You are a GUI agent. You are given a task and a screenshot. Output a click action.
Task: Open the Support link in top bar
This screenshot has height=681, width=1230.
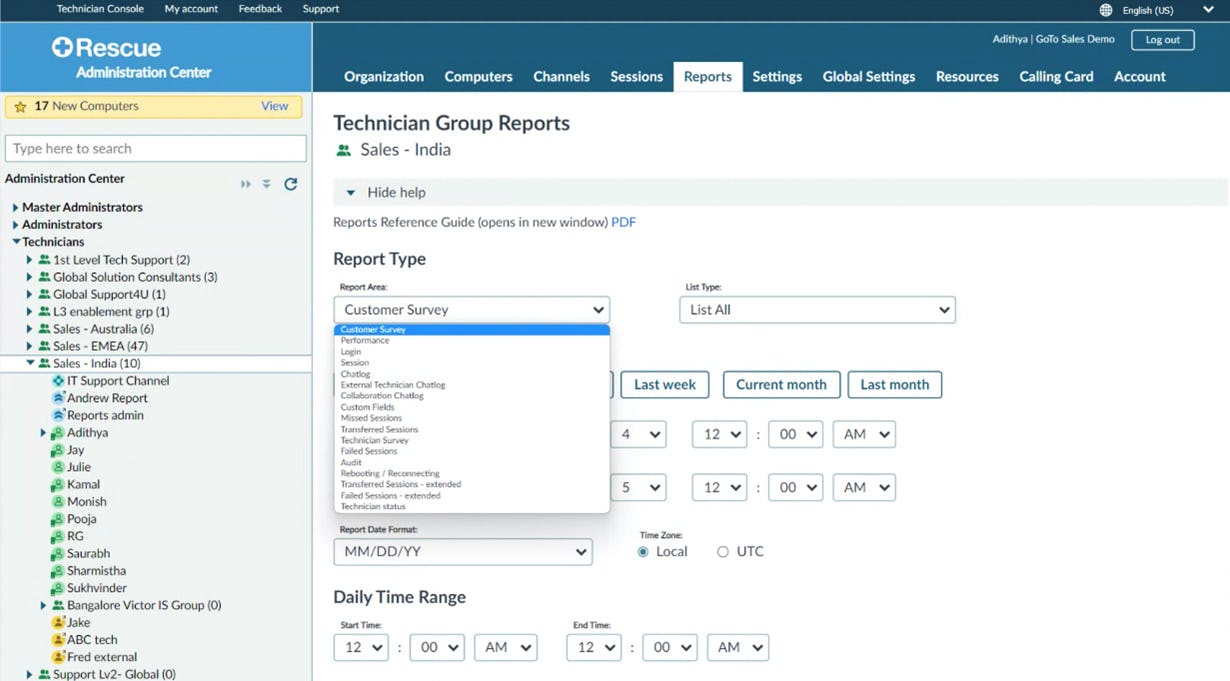click(x=321, y=9)
